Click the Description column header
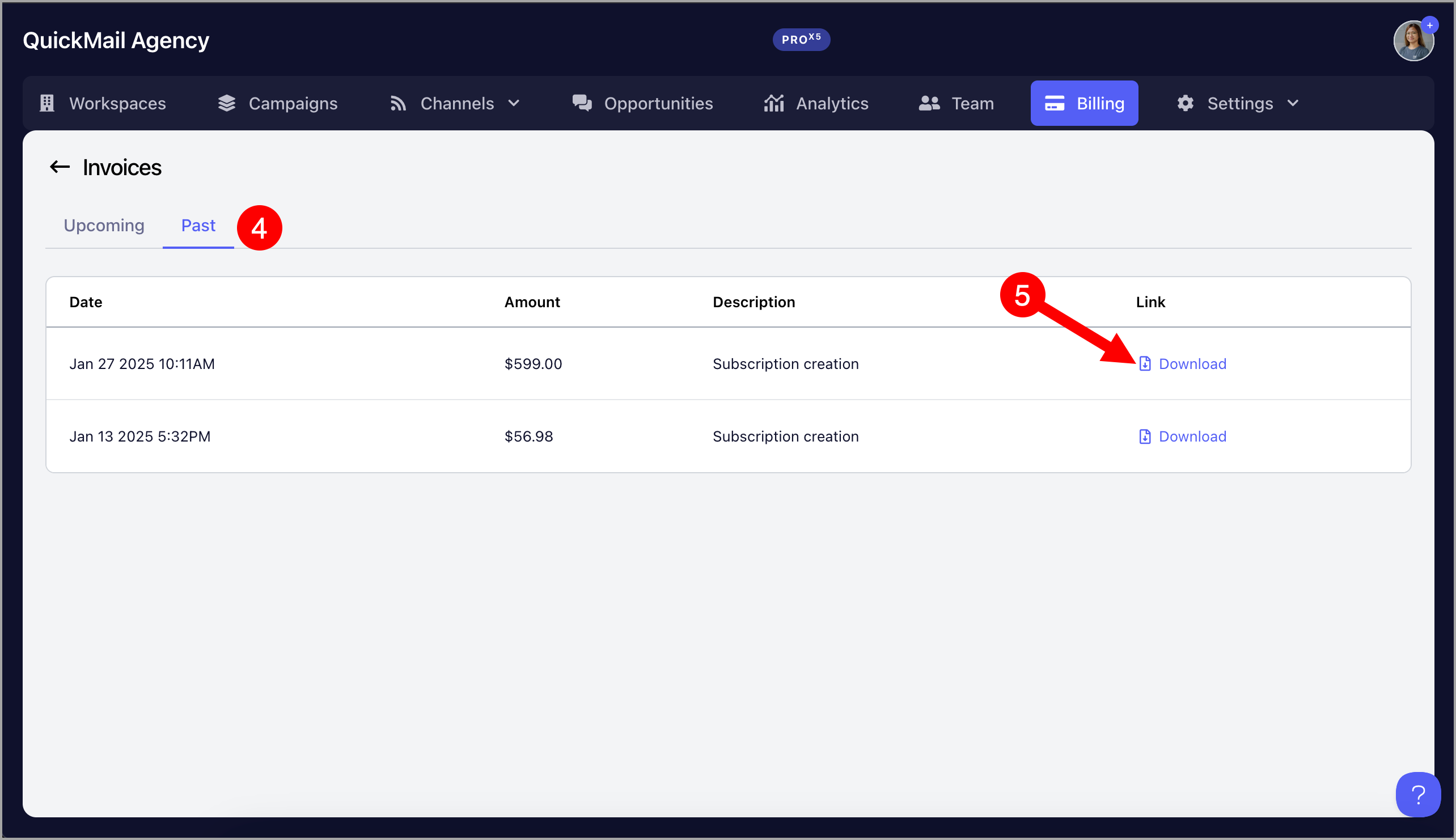Viewport: 1456px width, 840px height. pyautogui.click(x=754, y=302)
